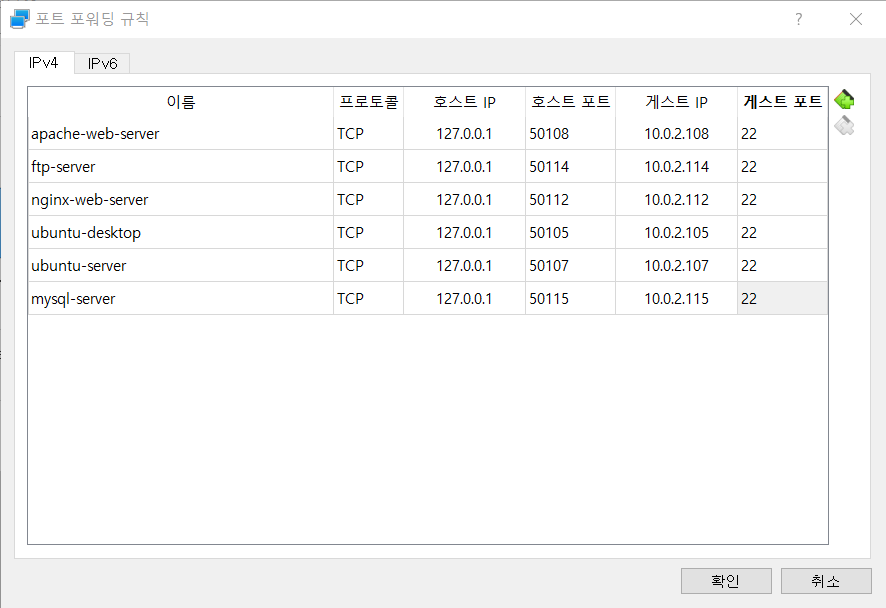Click host IP 127.0.0.1 for ubuntu-desktop
This screenshot has width=886, height=608.
(x=464, y=232)
